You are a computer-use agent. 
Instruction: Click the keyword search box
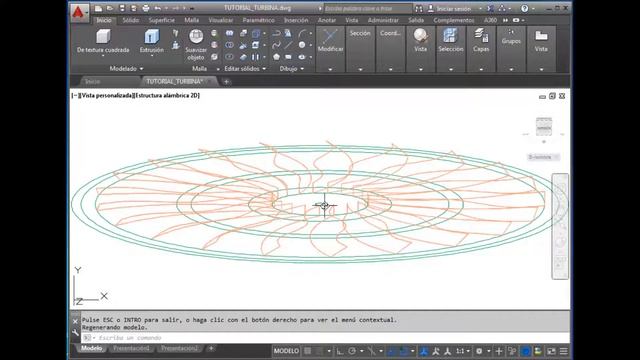point(367,8)
